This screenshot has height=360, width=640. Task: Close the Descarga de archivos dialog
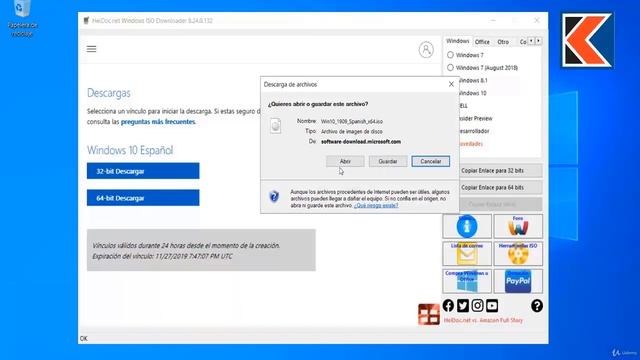(451, 84)
